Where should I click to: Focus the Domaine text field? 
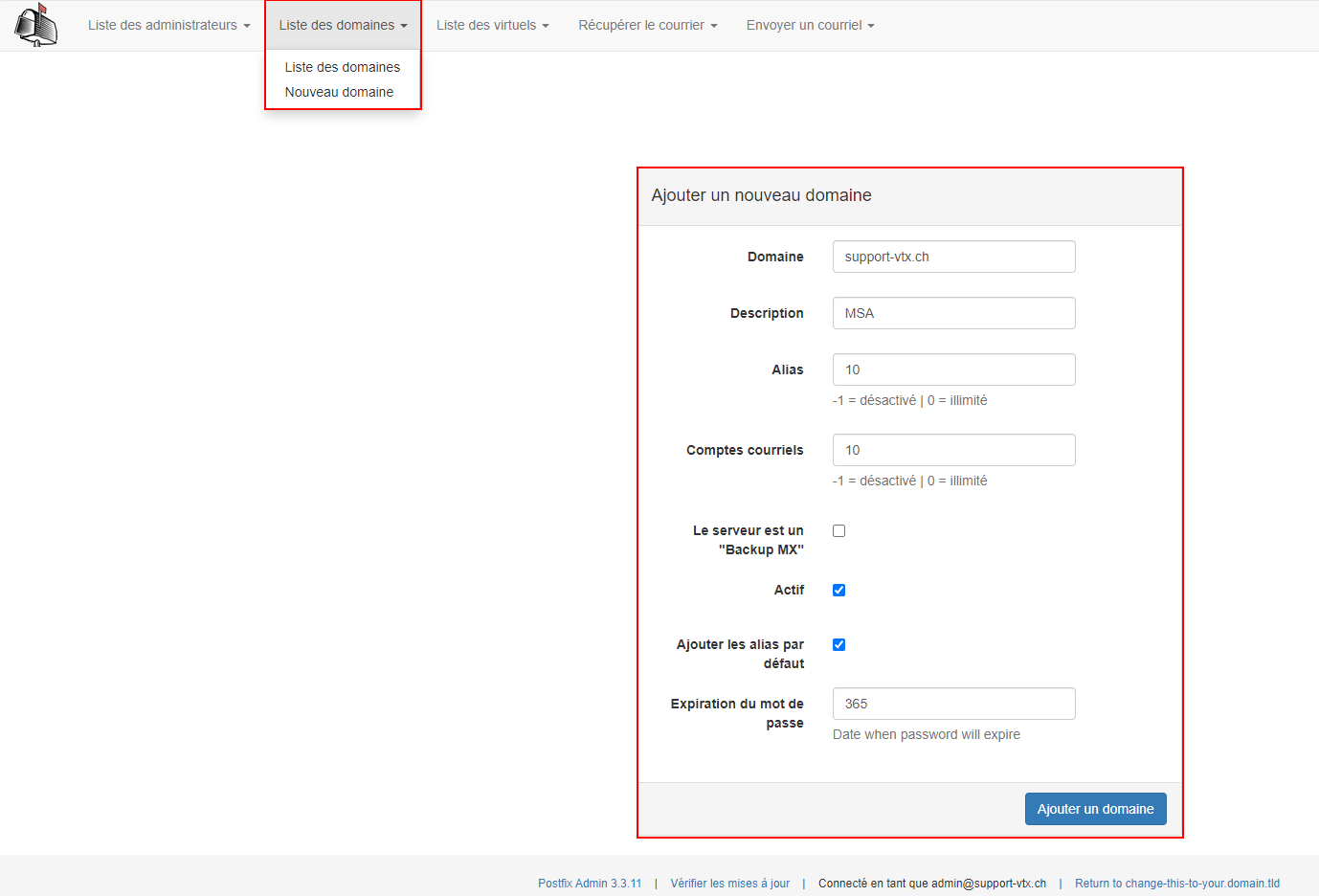click(953, 257)
